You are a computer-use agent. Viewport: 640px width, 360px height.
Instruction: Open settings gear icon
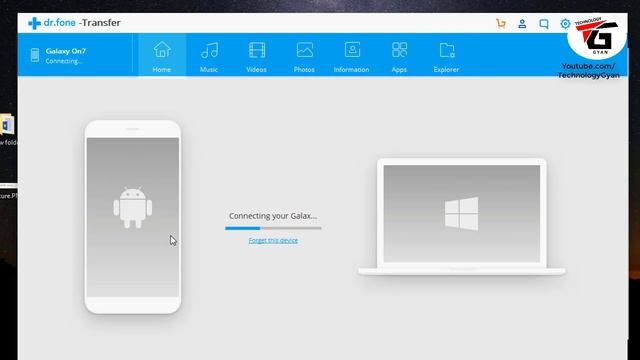[565, 24]
